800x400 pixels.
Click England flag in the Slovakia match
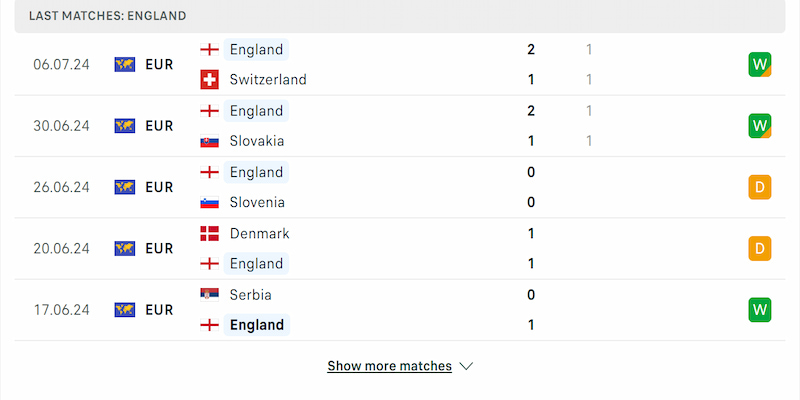(210, 110)
